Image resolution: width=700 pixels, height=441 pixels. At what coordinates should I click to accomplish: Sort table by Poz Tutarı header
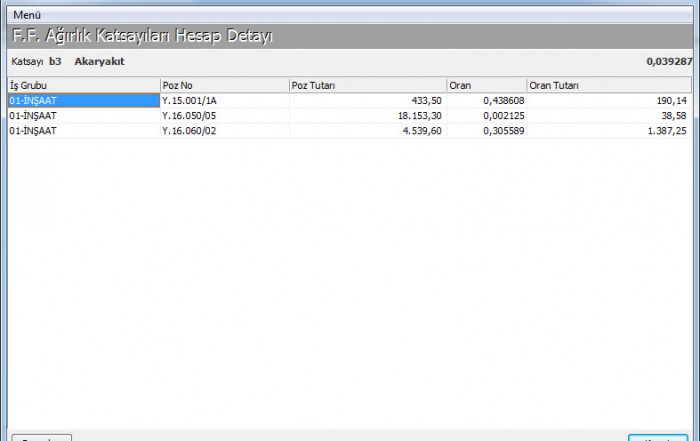(367, 86)
